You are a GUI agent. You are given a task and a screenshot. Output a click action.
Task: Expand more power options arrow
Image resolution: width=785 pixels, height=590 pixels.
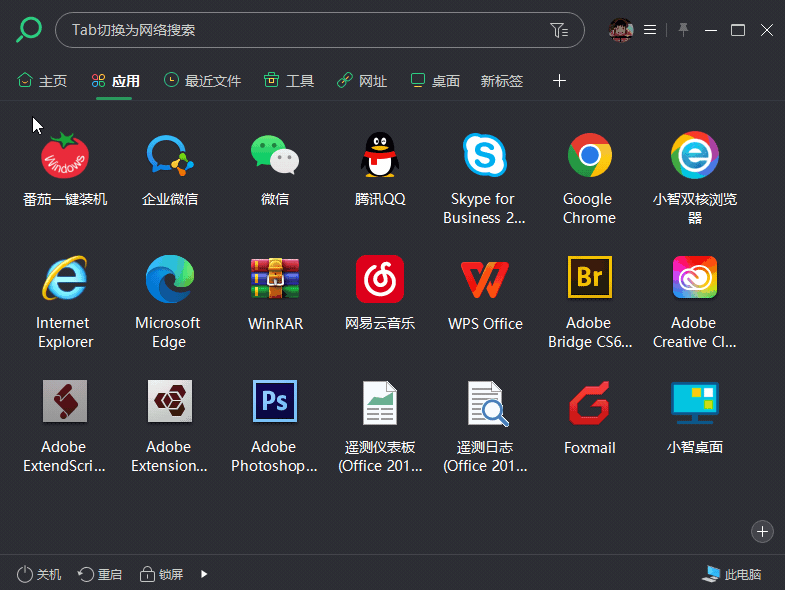point(204,574)
